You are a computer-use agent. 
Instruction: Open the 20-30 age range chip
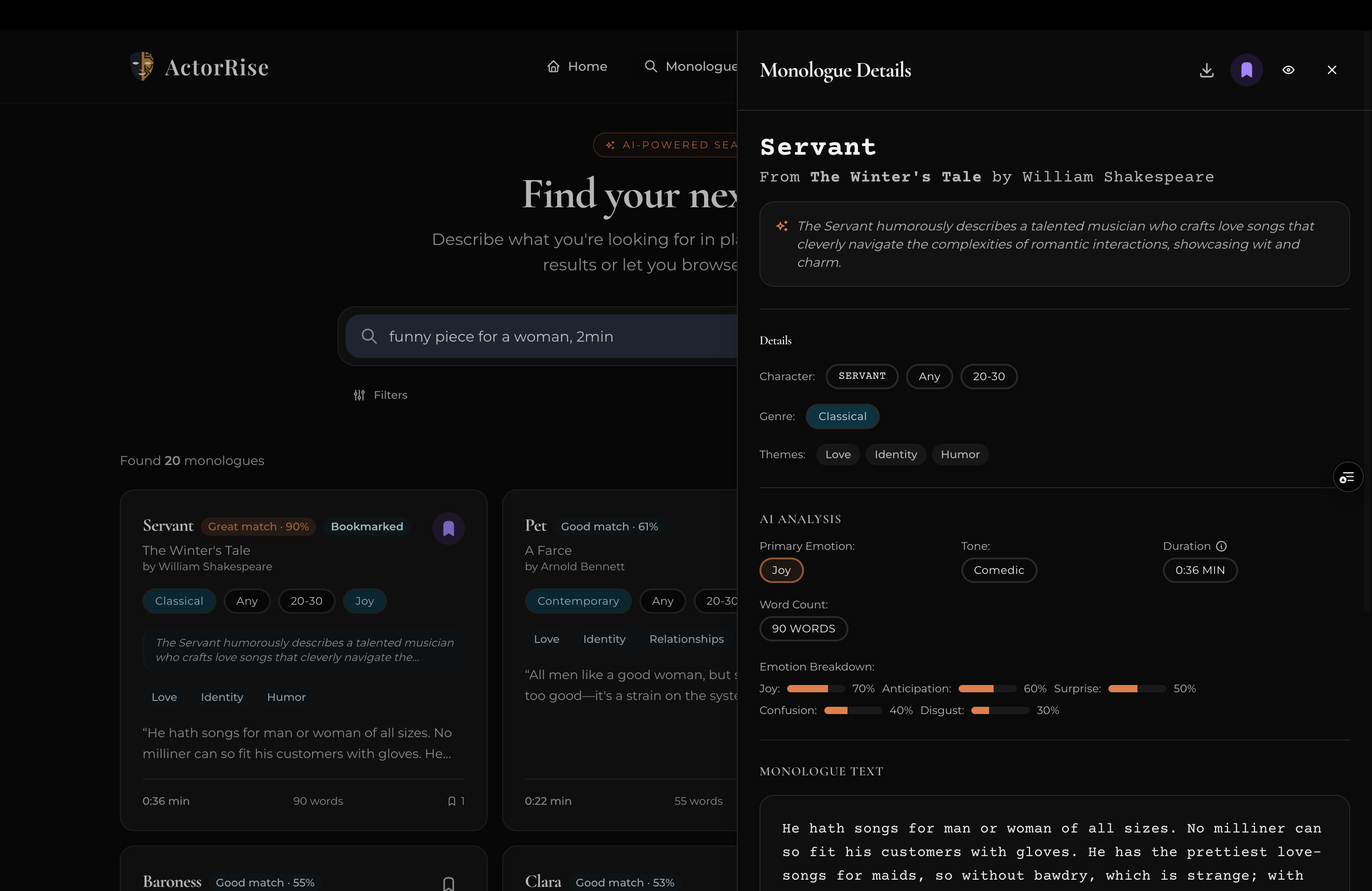tap(988, 377)
